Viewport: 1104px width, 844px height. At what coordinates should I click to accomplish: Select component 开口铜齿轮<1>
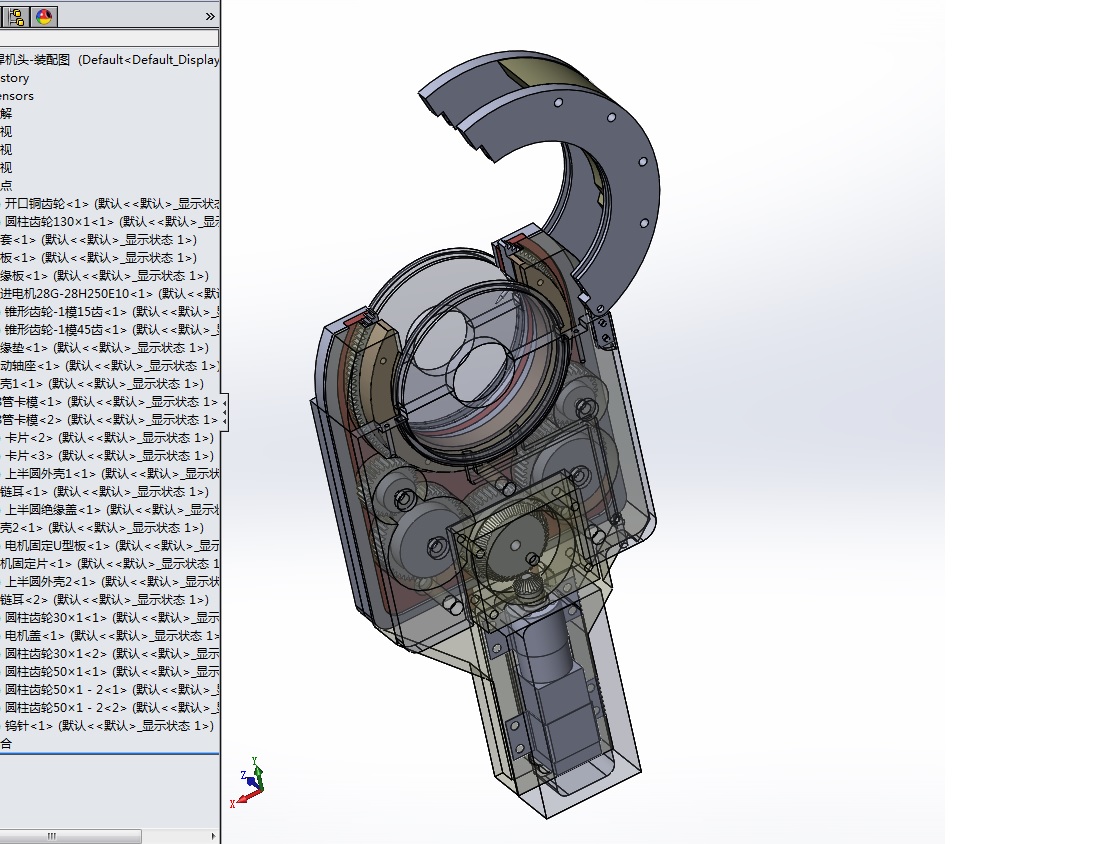point(112,203)
